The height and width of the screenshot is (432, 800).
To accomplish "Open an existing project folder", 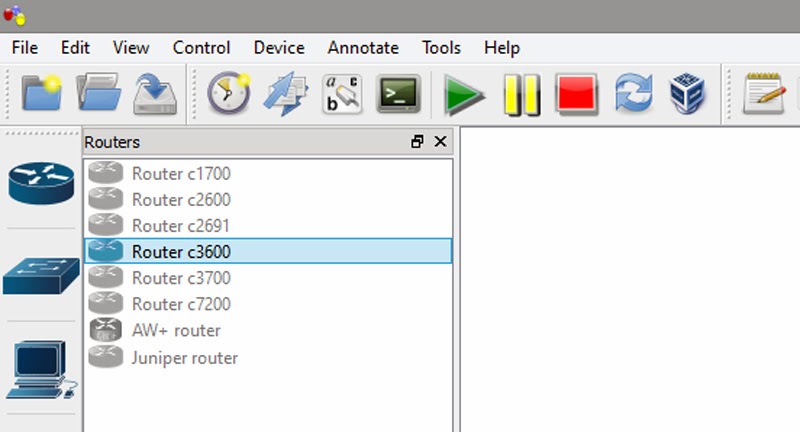I will click(98, 93).
